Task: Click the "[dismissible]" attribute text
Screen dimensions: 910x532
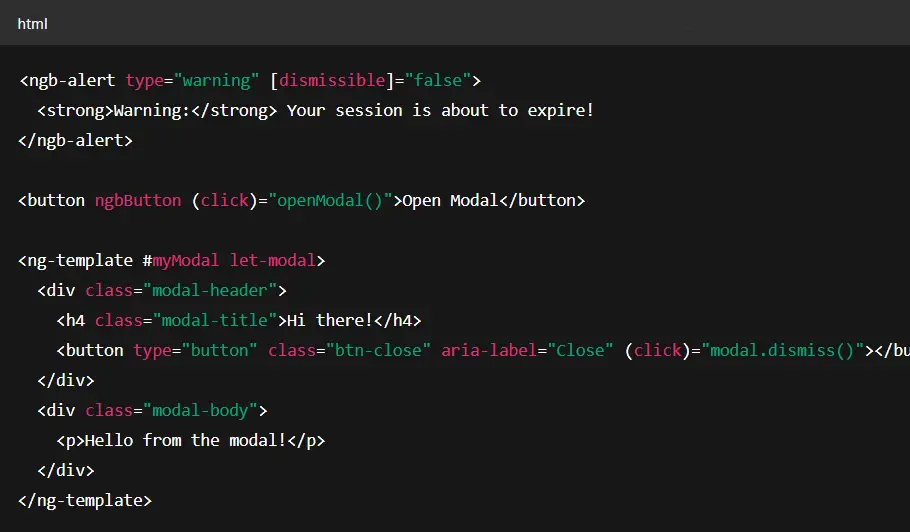Action: pyautogui.click(x=332, y=80)
